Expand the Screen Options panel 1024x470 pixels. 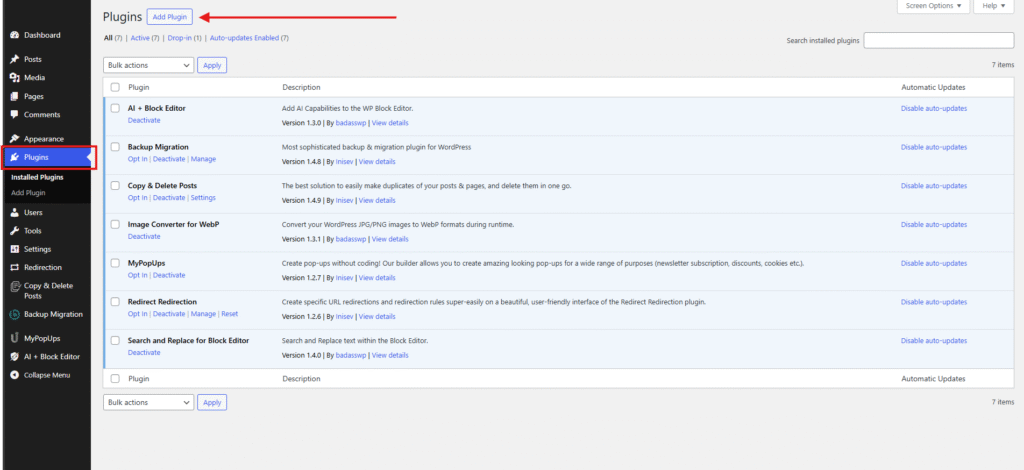point(934,6)
